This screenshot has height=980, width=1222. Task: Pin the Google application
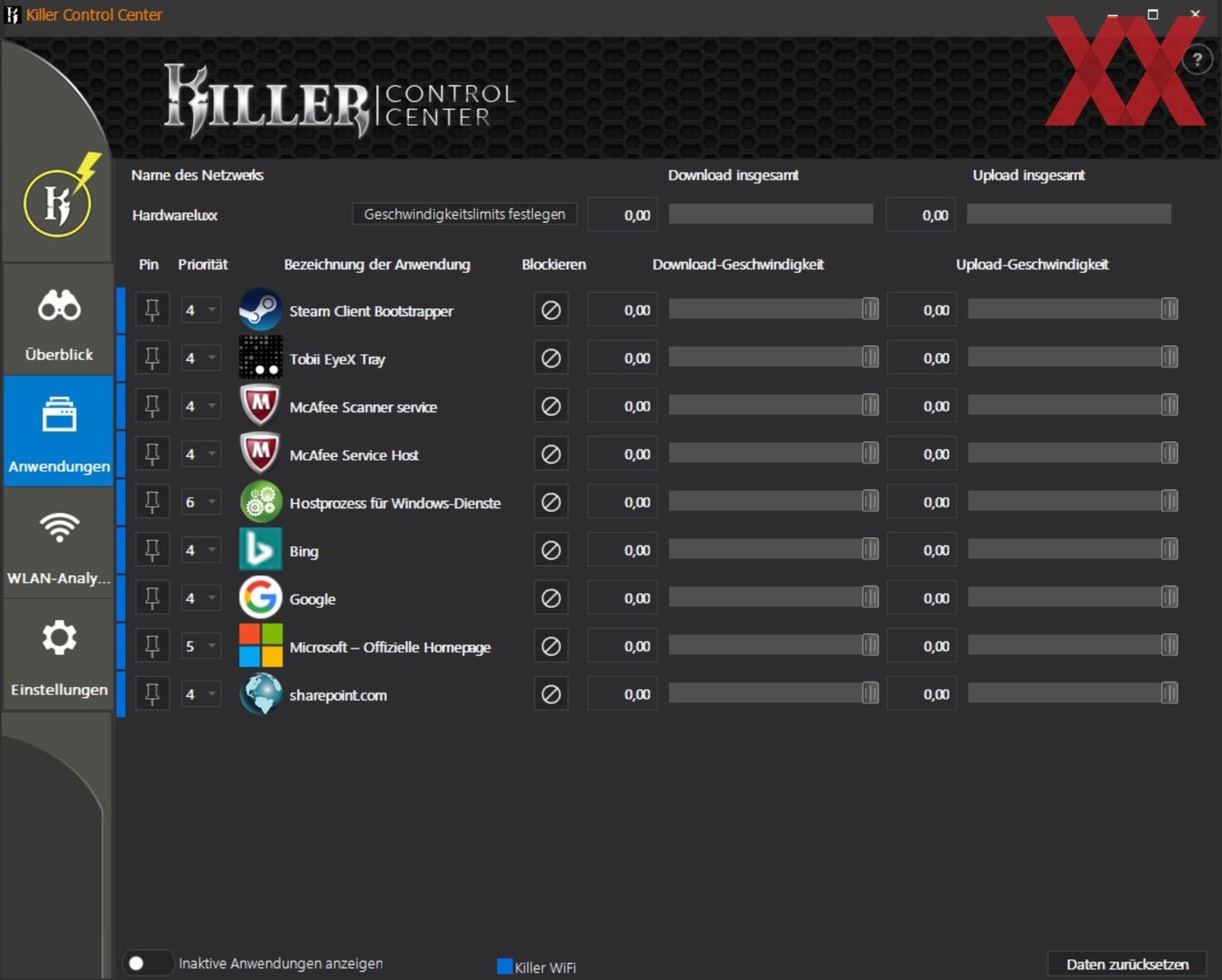[x=152, y=598]
